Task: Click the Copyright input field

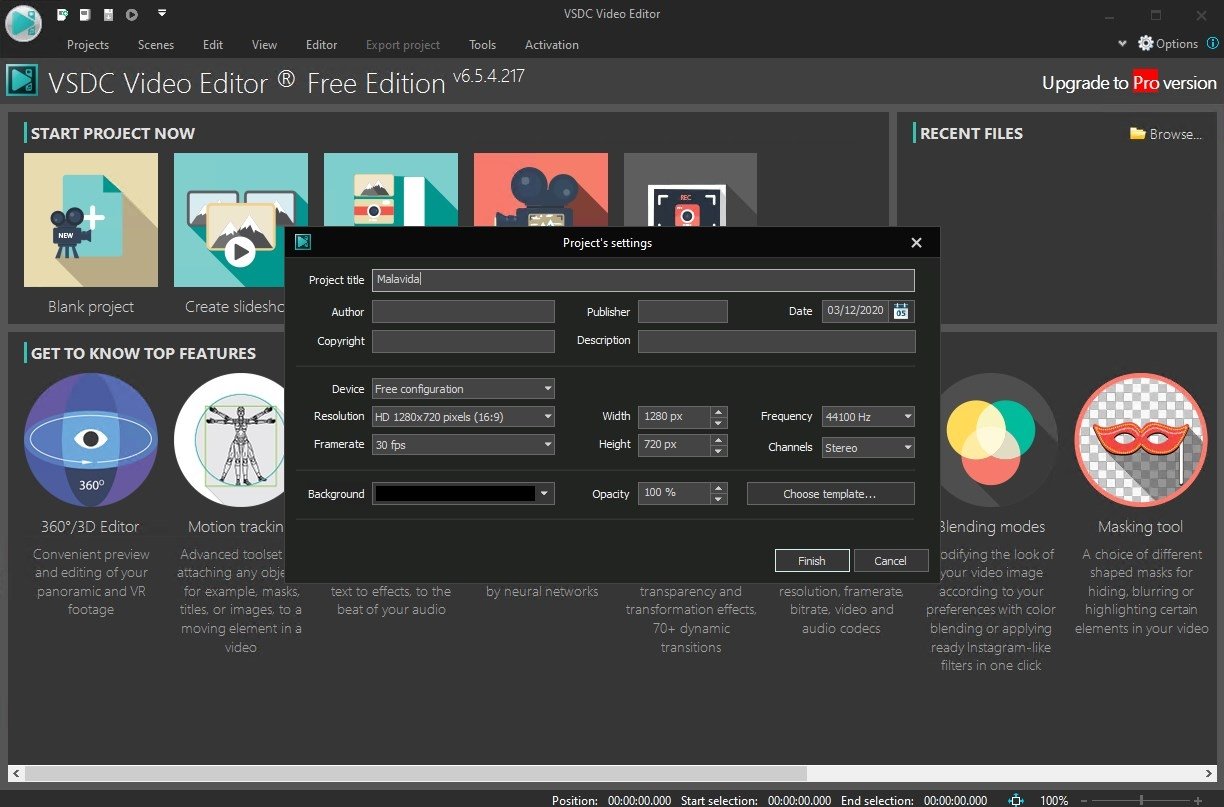Action: coord(463,341)
